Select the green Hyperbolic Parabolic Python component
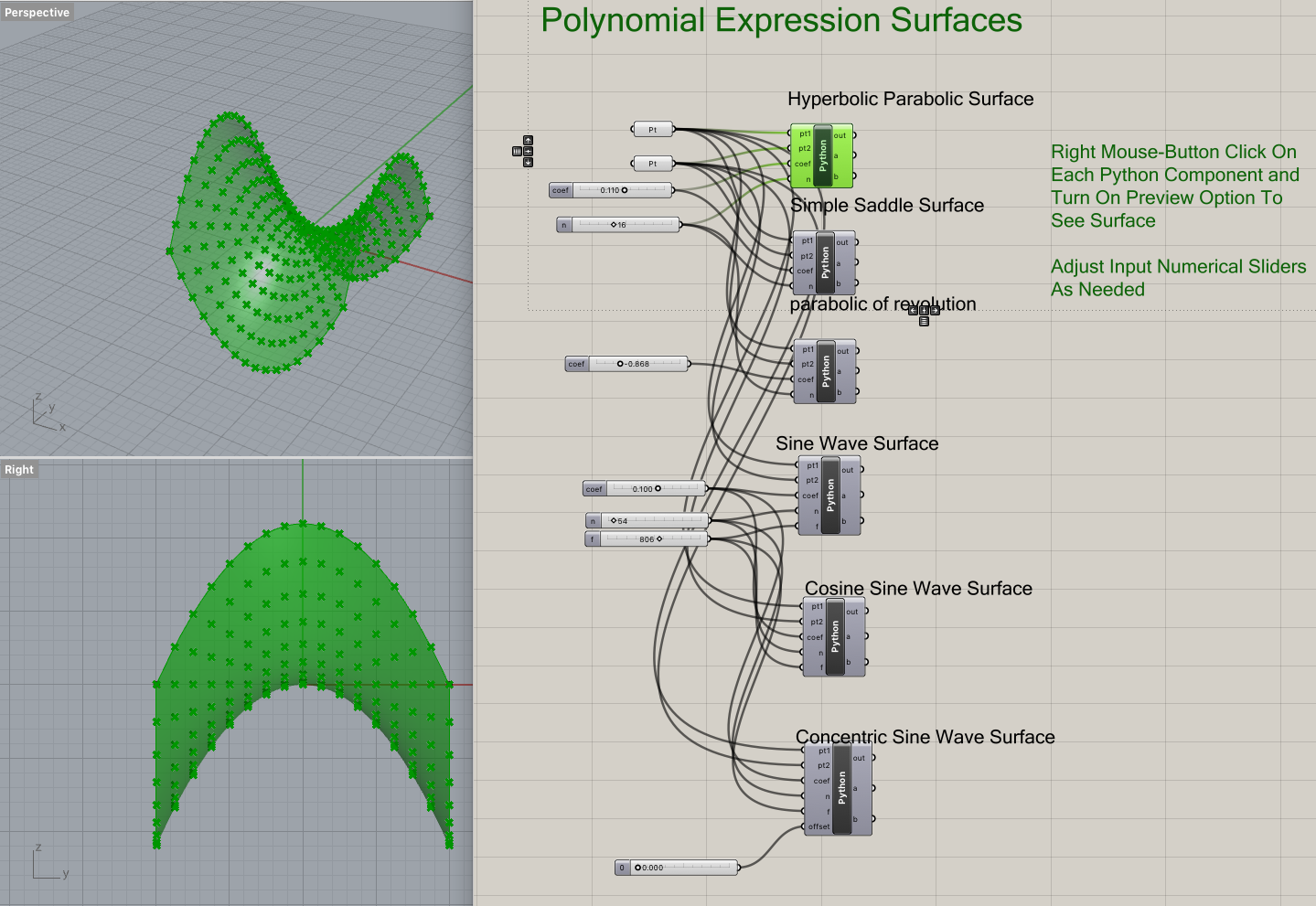 click(822, 156)
